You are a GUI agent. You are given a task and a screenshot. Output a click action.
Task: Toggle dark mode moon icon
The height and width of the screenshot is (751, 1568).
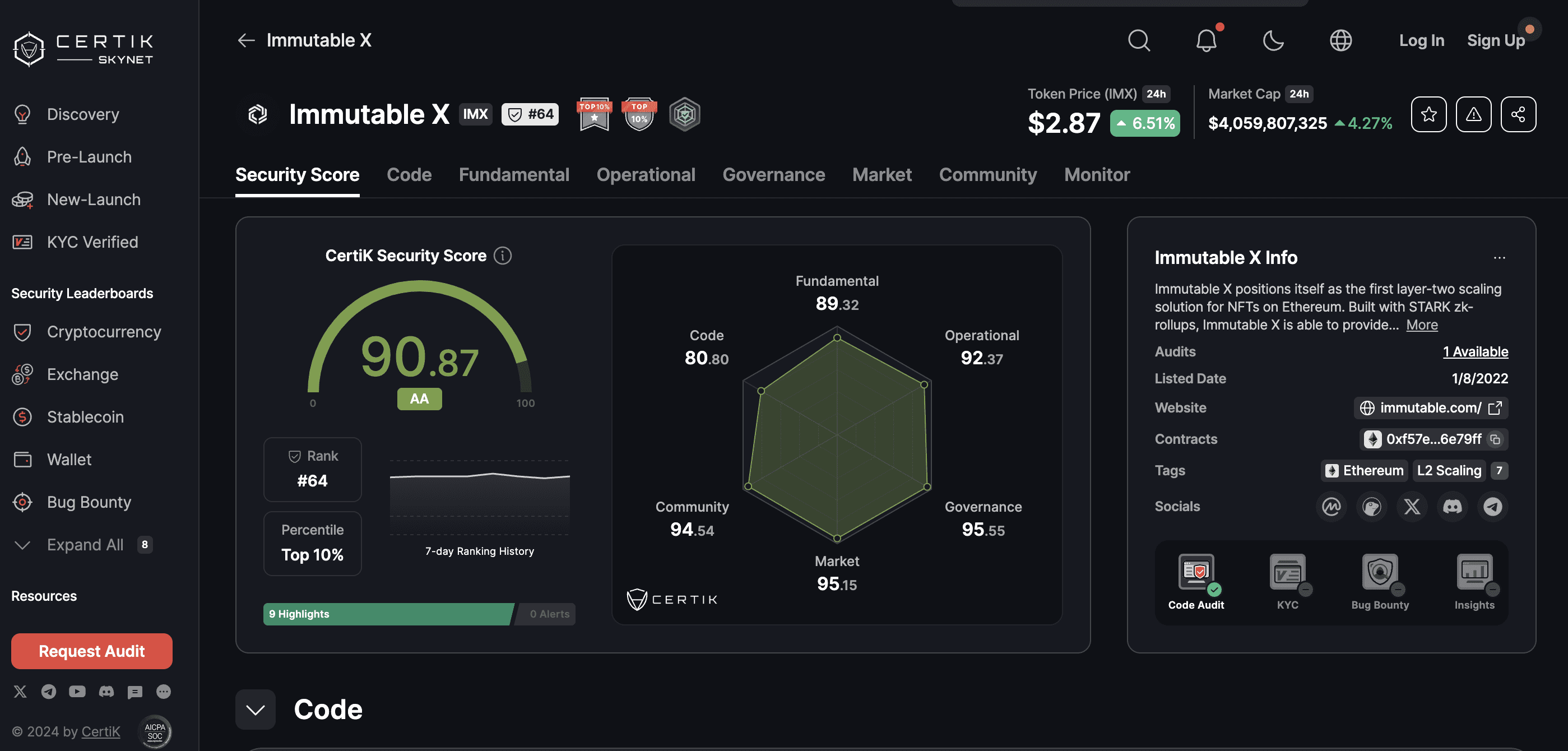click(x=1273, y=41)
